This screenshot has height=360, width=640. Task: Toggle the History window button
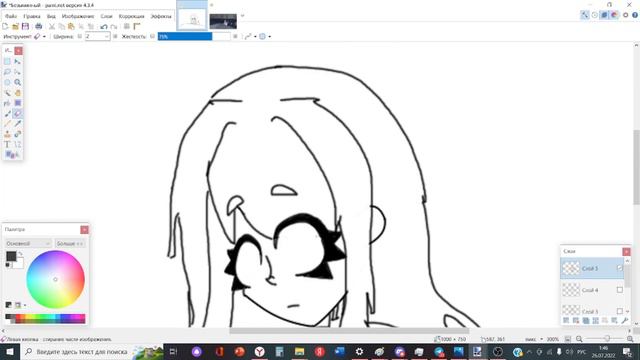tap(595, 15)
